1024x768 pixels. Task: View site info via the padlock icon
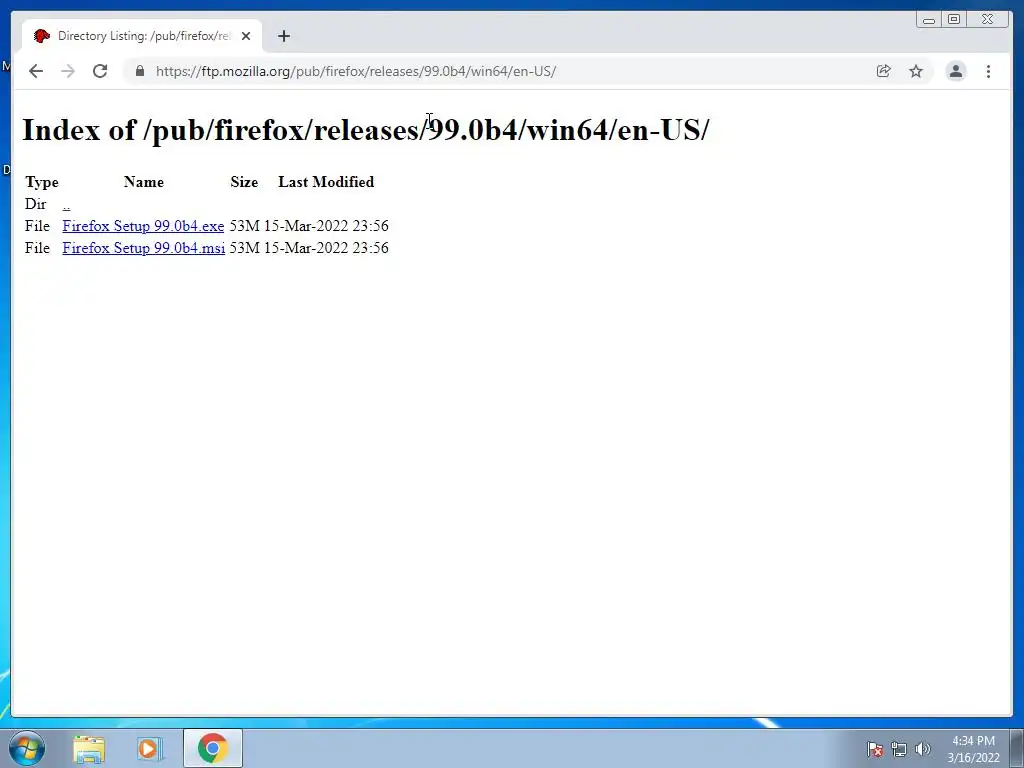pos(140,71)
